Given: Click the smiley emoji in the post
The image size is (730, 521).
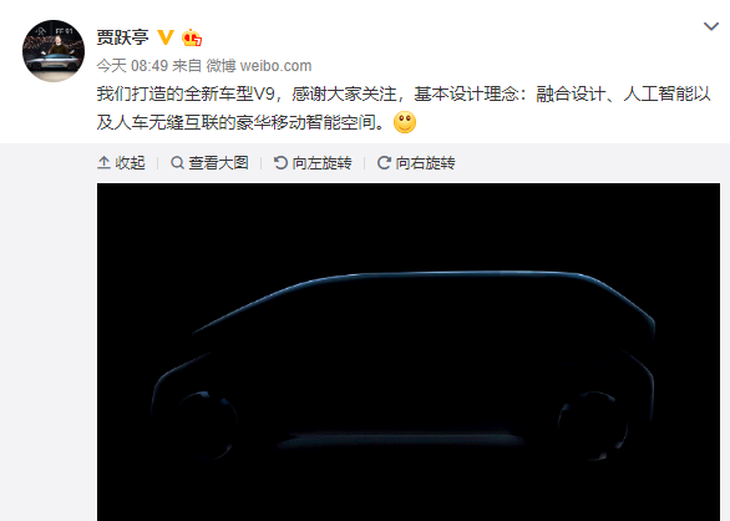Looking at the screenshot, I should click(405, 122).
